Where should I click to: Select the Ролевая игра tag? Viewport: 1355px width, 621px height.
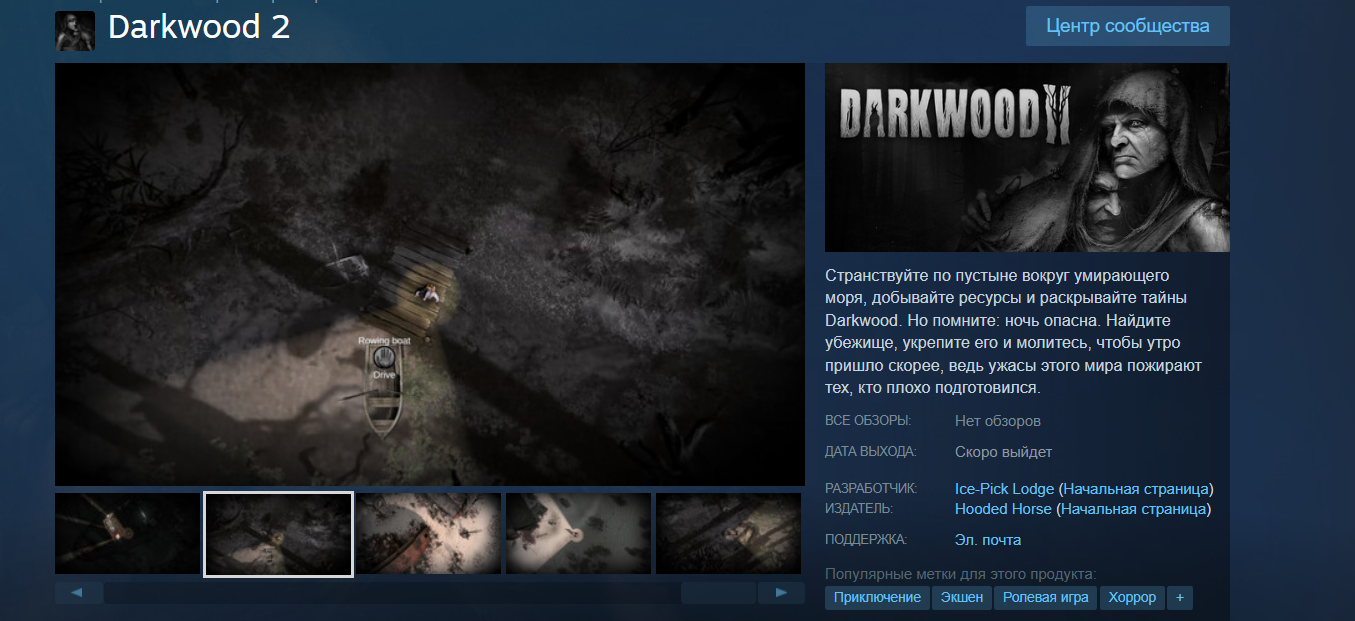pyautogui.click(x=1045, y=598)
